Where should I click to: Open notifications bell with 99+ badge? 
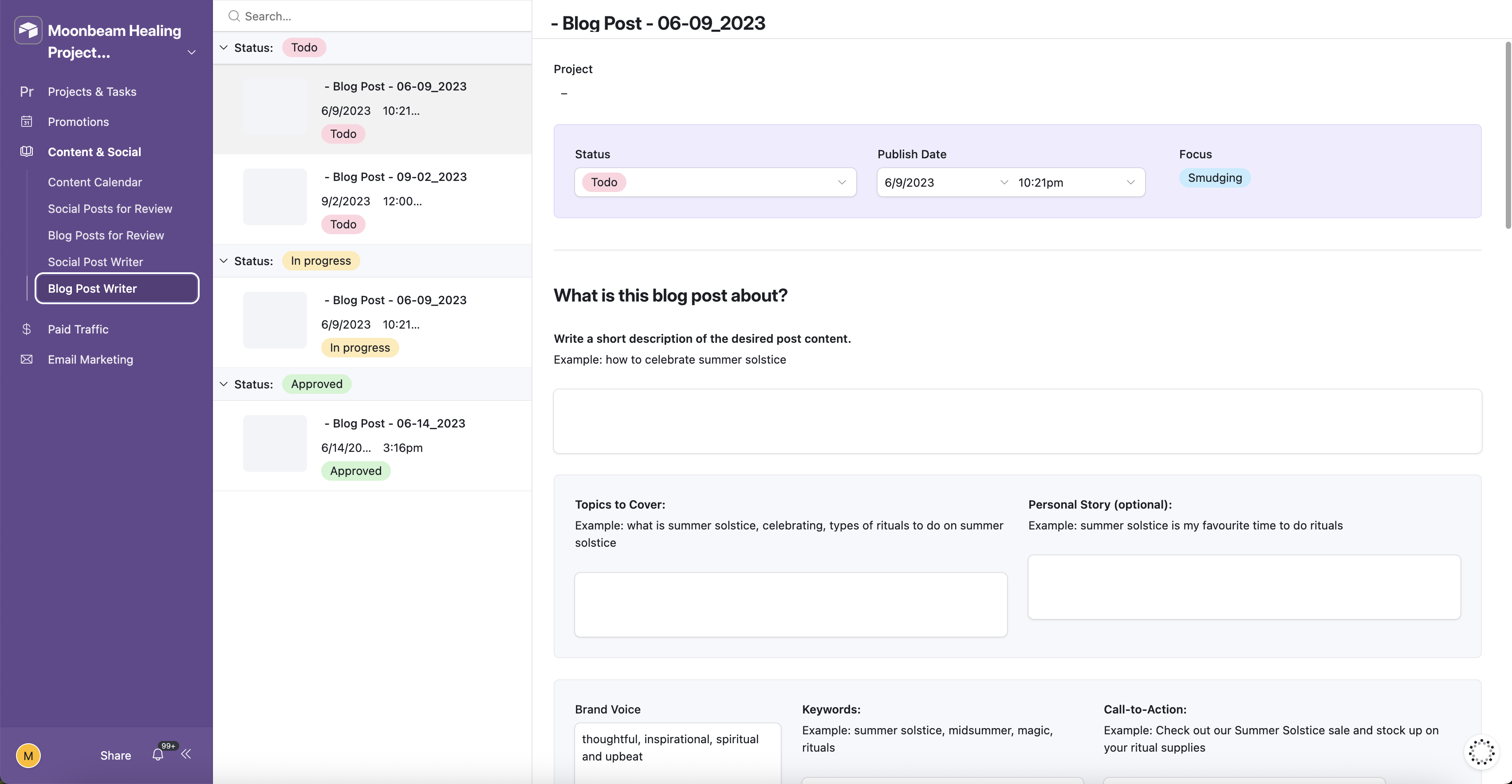158,755
